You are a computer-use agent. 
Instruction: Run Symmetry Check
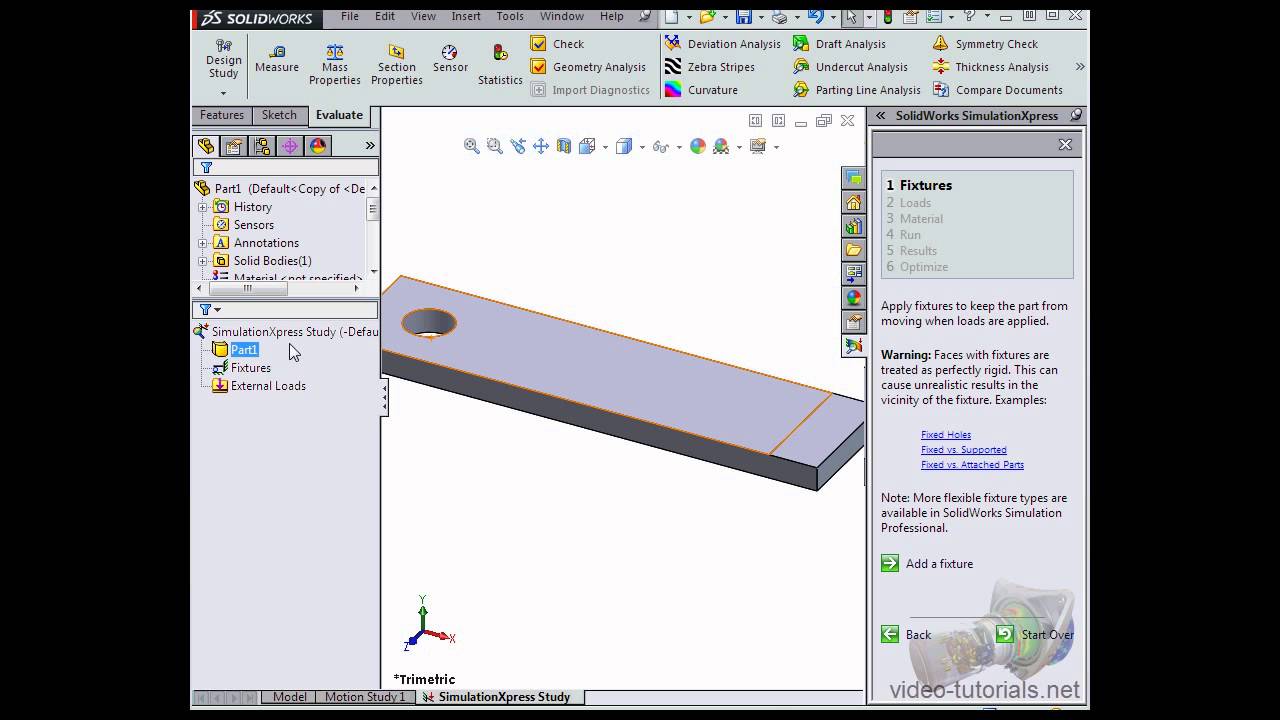point(985,44)
